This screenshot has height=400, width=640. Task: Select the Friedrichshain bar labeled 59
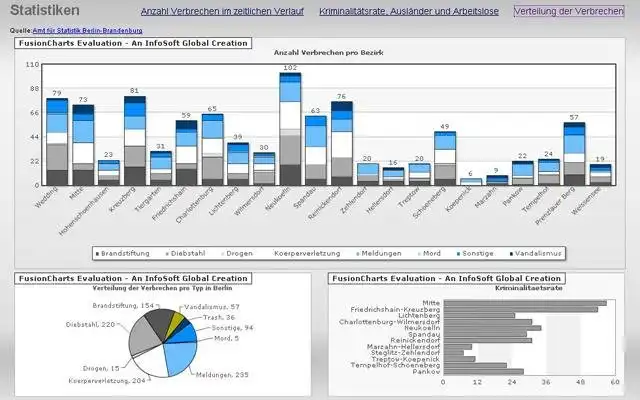click(186, 153)
